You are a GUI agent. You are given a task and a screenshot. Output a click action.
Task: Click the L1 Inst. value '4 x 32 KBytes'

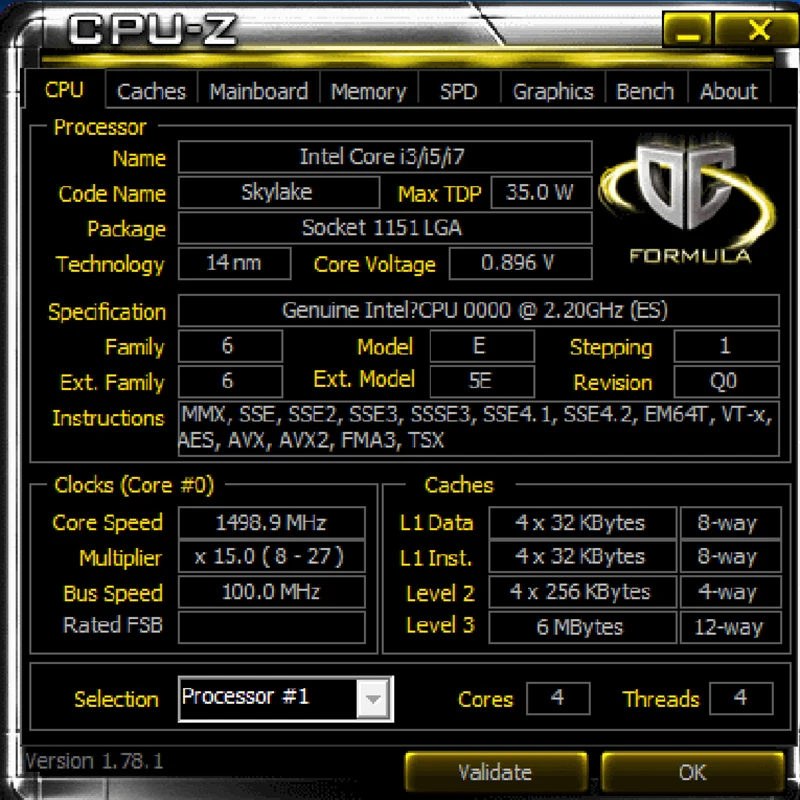click(x=583, y=557)
